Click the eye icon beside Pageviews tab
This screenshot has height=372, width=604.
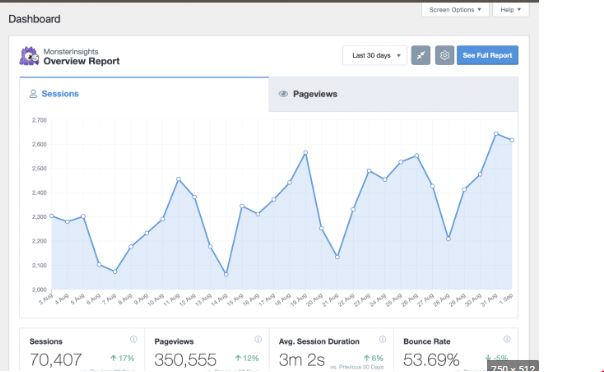[x=283, y=94]
